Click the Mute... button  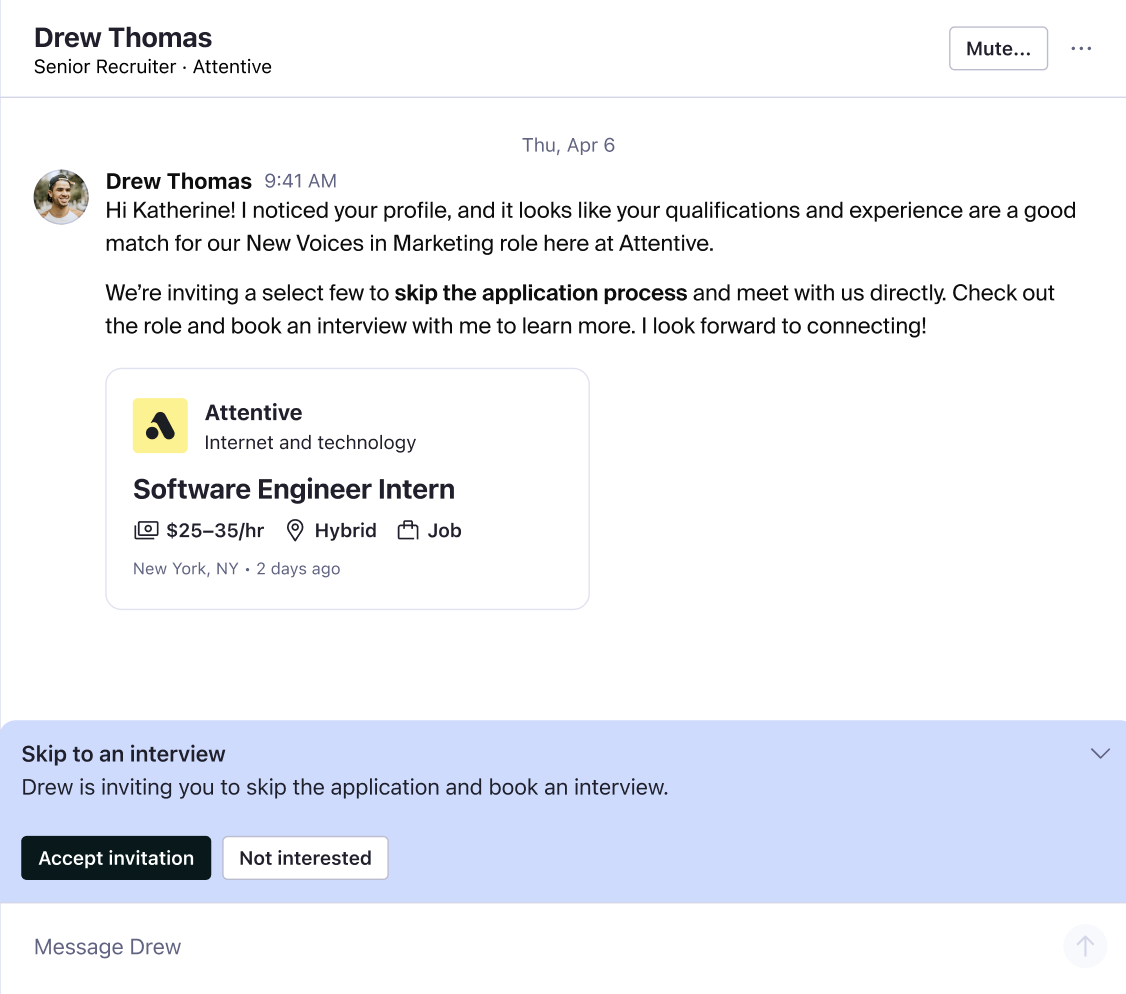(998, 48)
